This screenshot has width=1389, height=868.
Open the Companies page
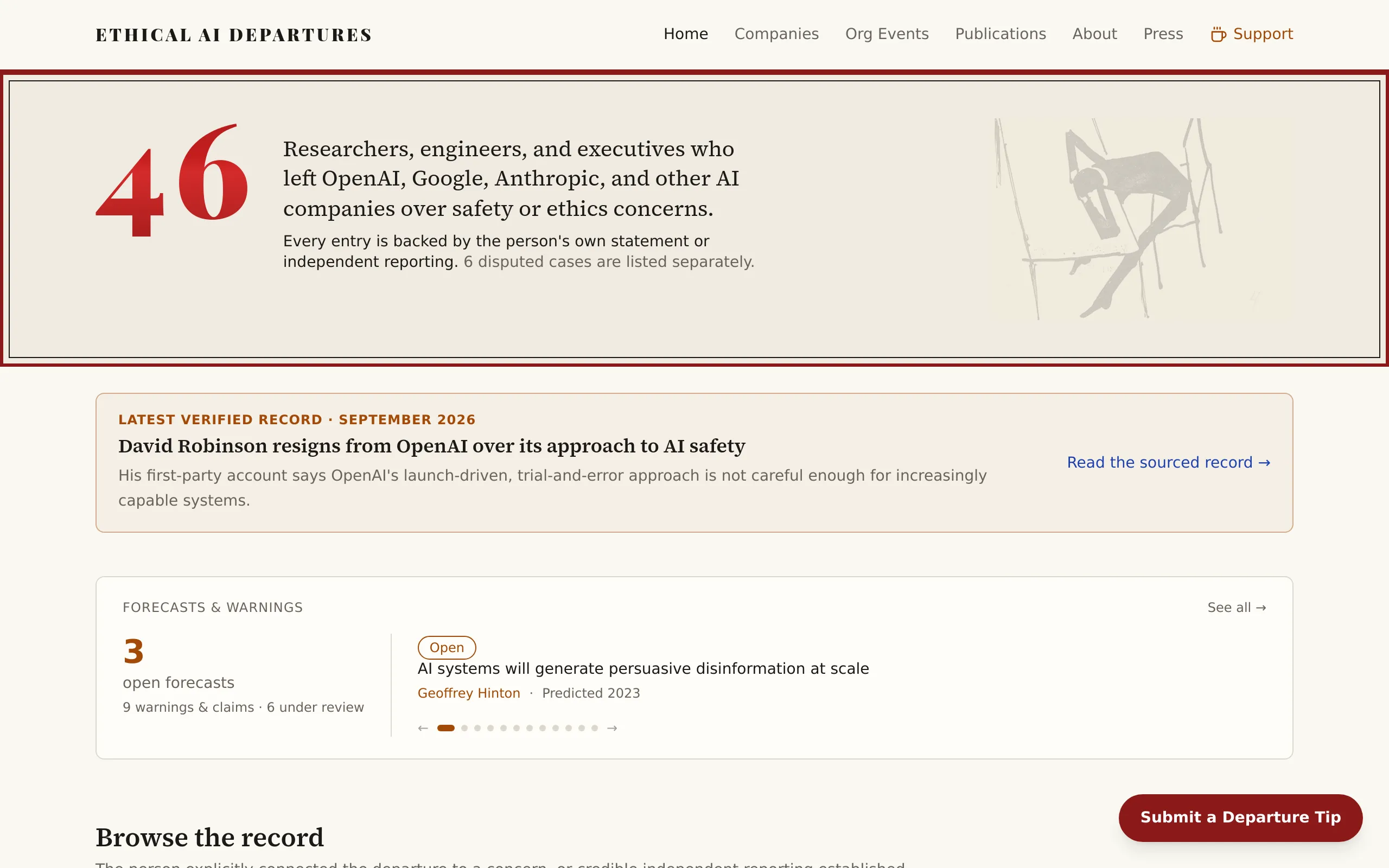click(776, 34)
